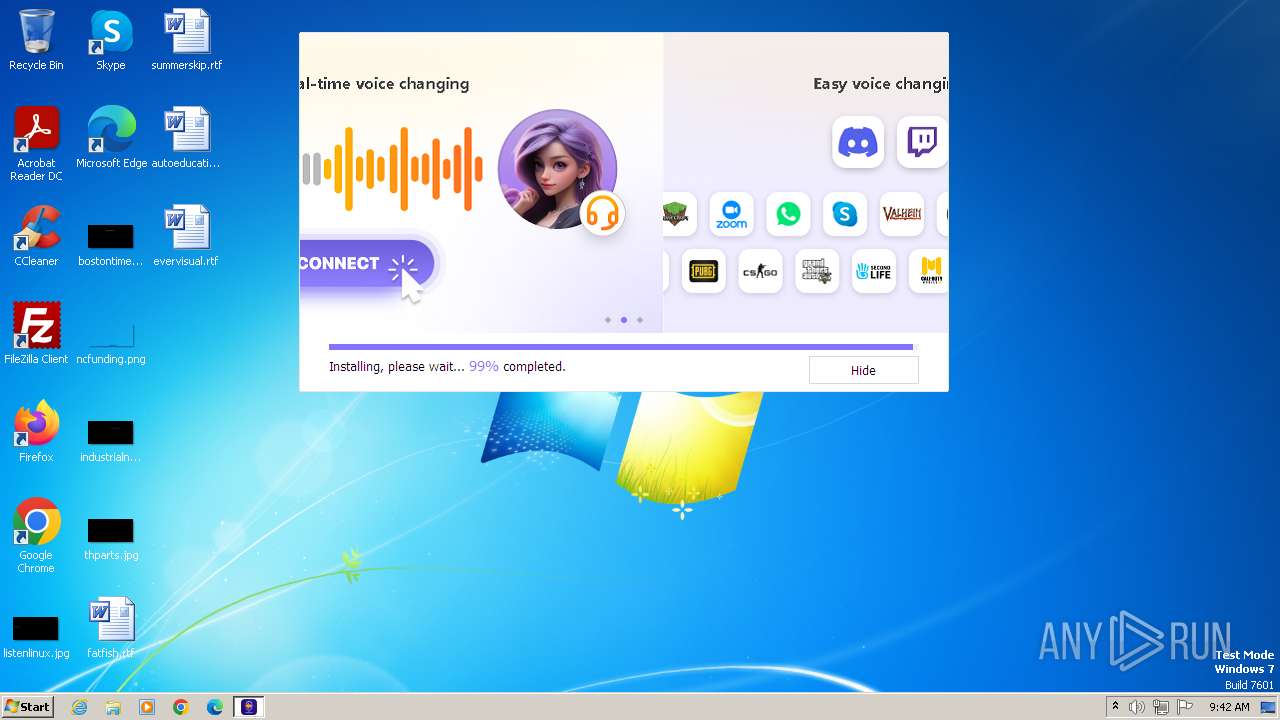Click the Skype tile in installer slide
This screenshot has height=720, width=1280.
845,214
